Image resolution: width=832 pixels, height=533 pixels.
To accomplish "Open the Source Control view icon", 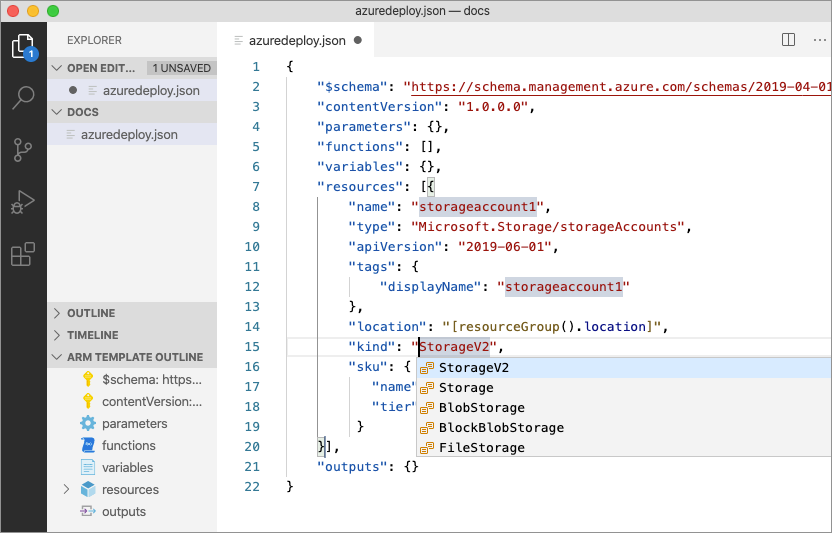I will 23,150.
